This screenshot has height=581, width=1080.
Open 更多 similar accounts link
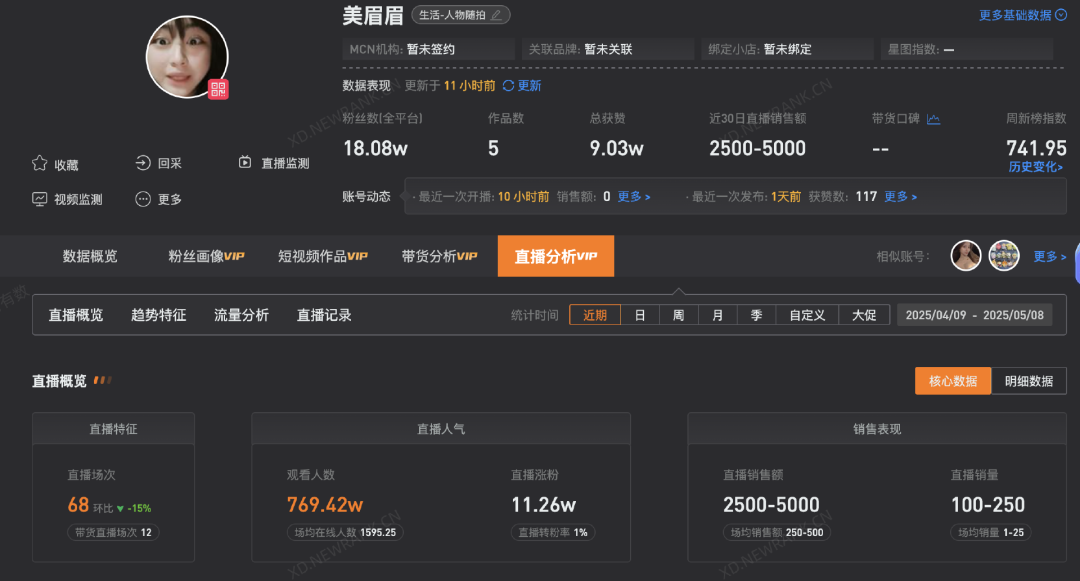1050,256
